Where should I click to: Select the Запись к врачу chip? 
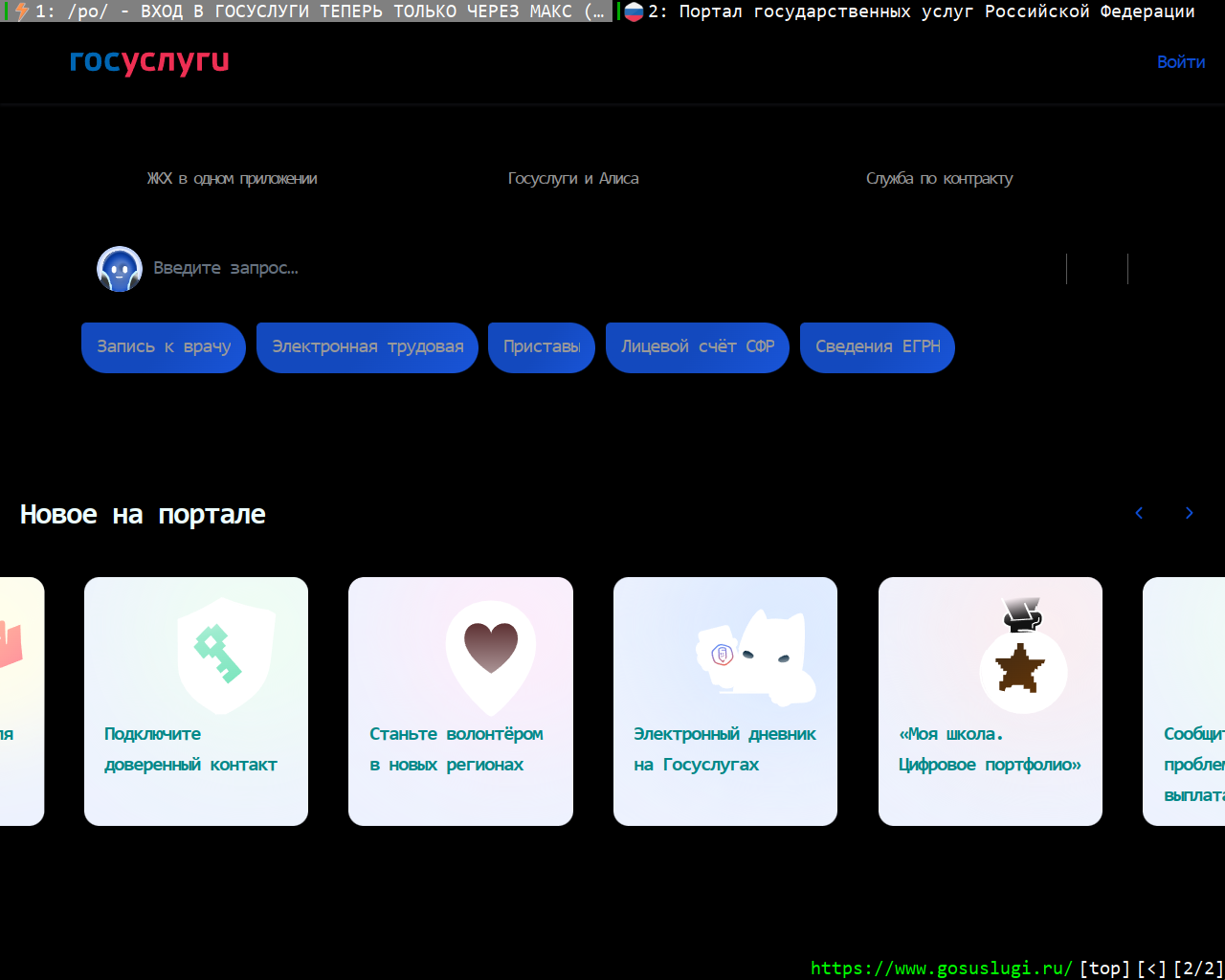pyautogui.click(x=164, y=347)
